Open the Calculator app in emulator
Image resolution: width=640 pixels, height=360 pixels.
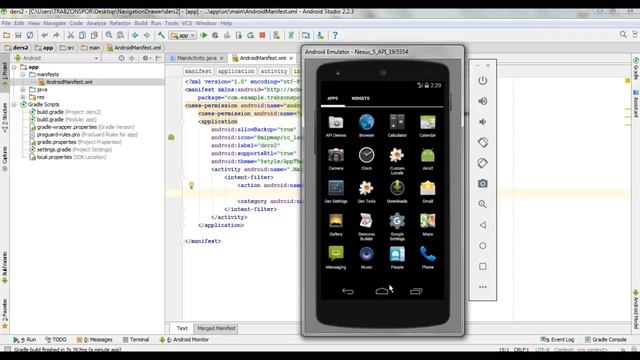[x=397, y=126]
